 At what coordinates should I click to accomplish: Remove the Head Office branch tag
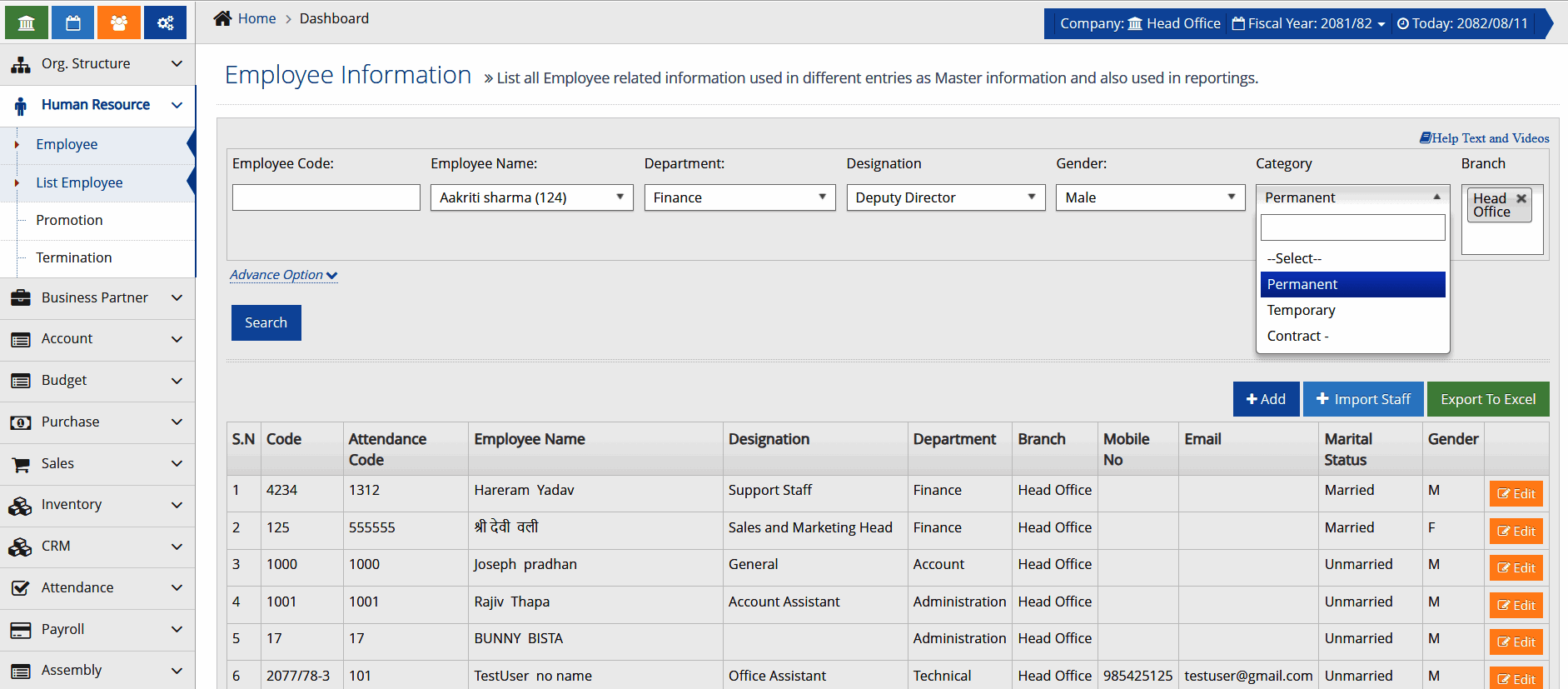coord(1521,198)
